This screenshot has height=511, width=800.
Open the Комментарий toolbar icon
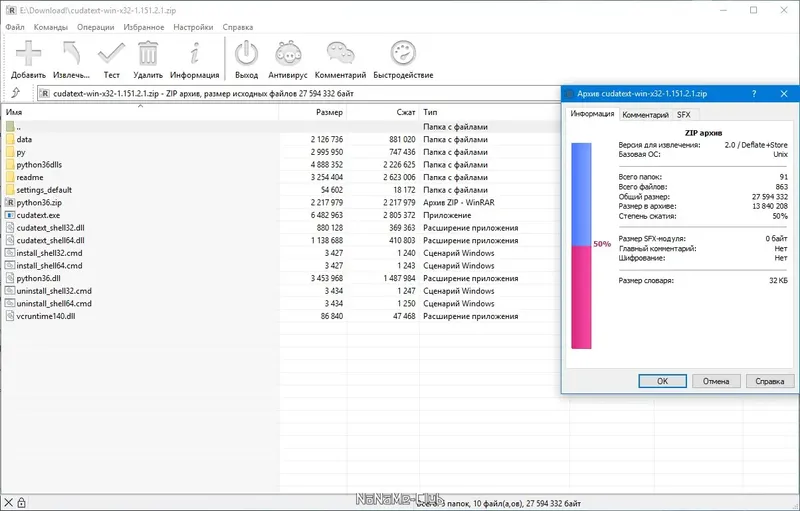tap(340, 54)
